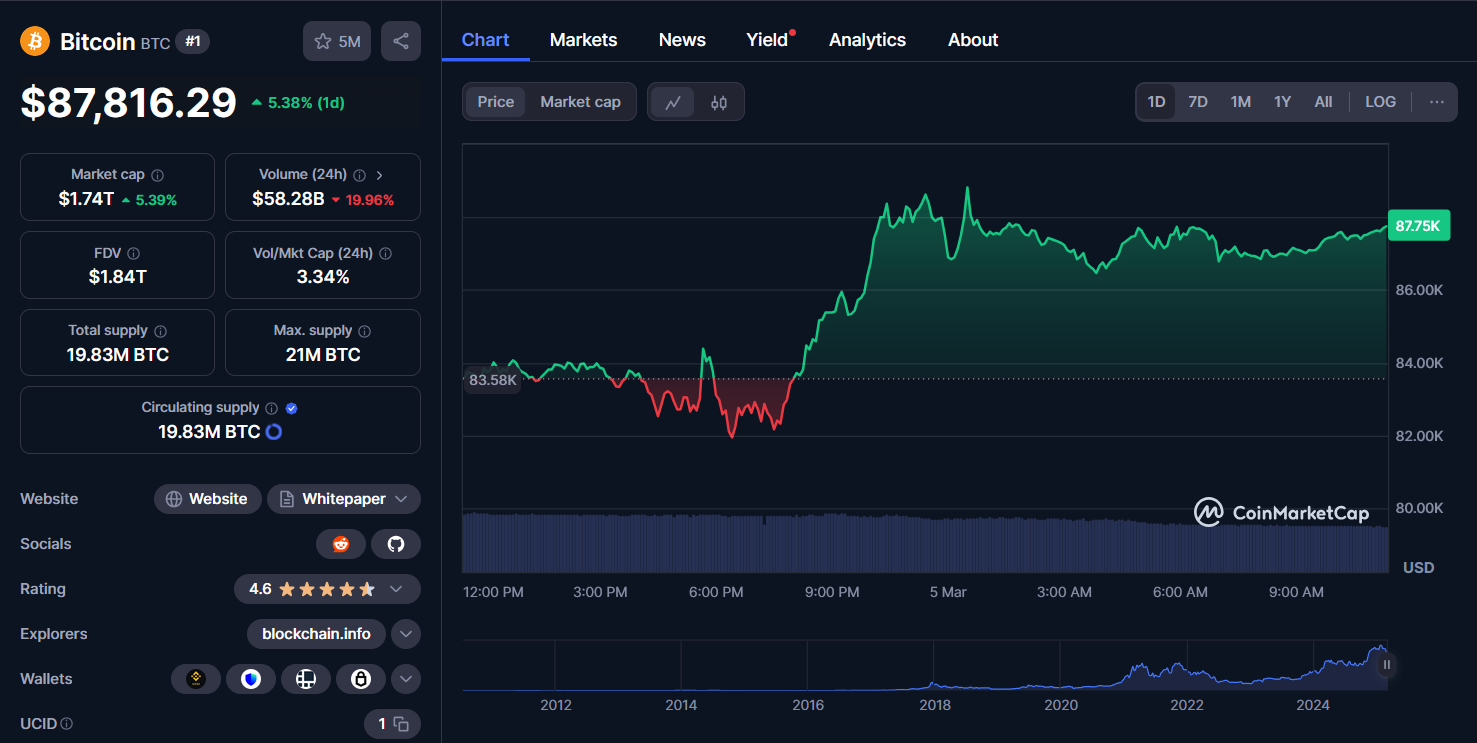Open Bitcoin's Reddit page via the Reddit icon
This screenshot has width=1477, height=743.
pos(341,543)
